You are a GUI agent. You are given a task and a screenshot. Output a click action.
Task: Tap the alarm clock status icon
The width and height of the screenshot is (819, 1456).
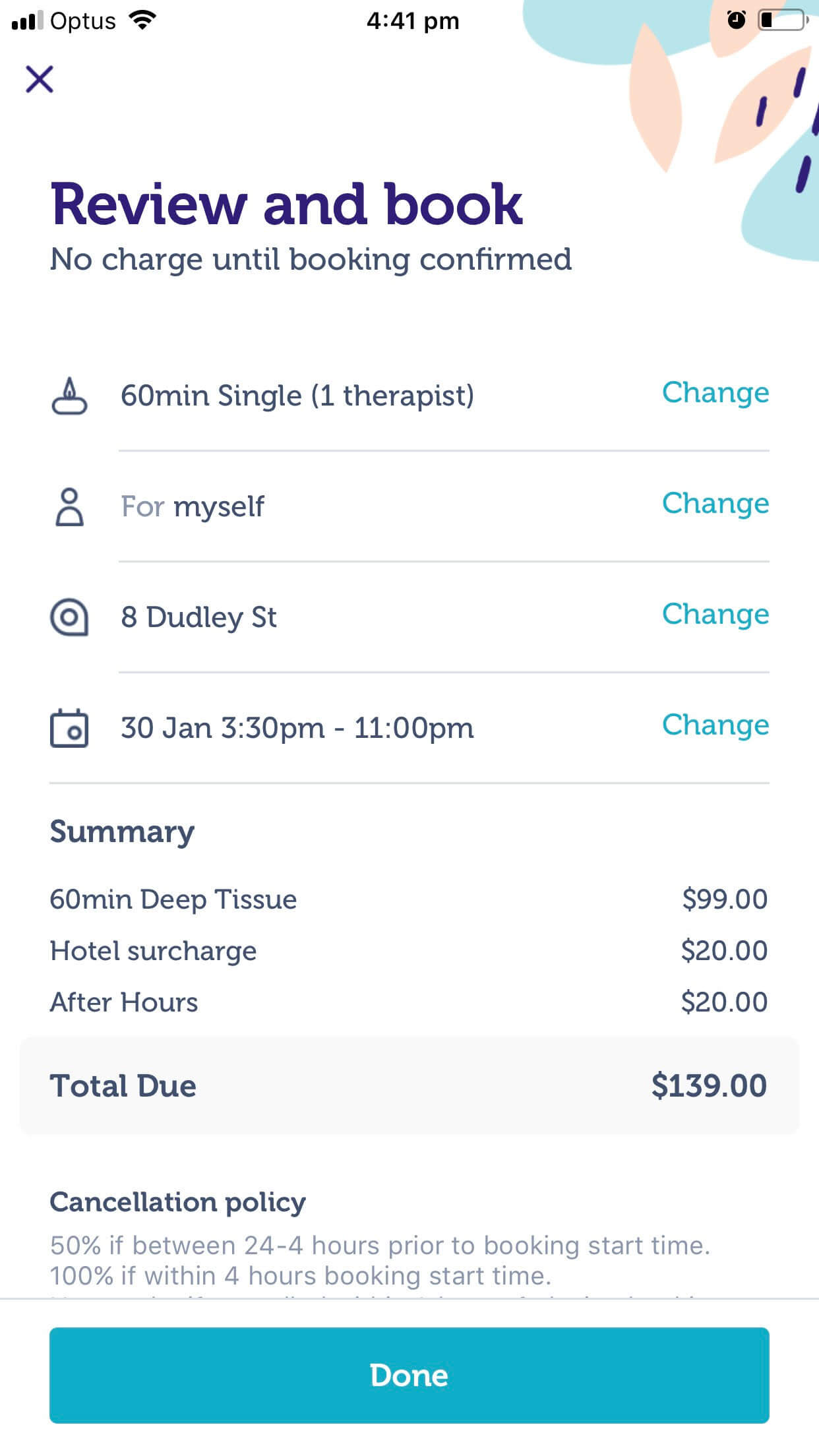pos(737,20)
